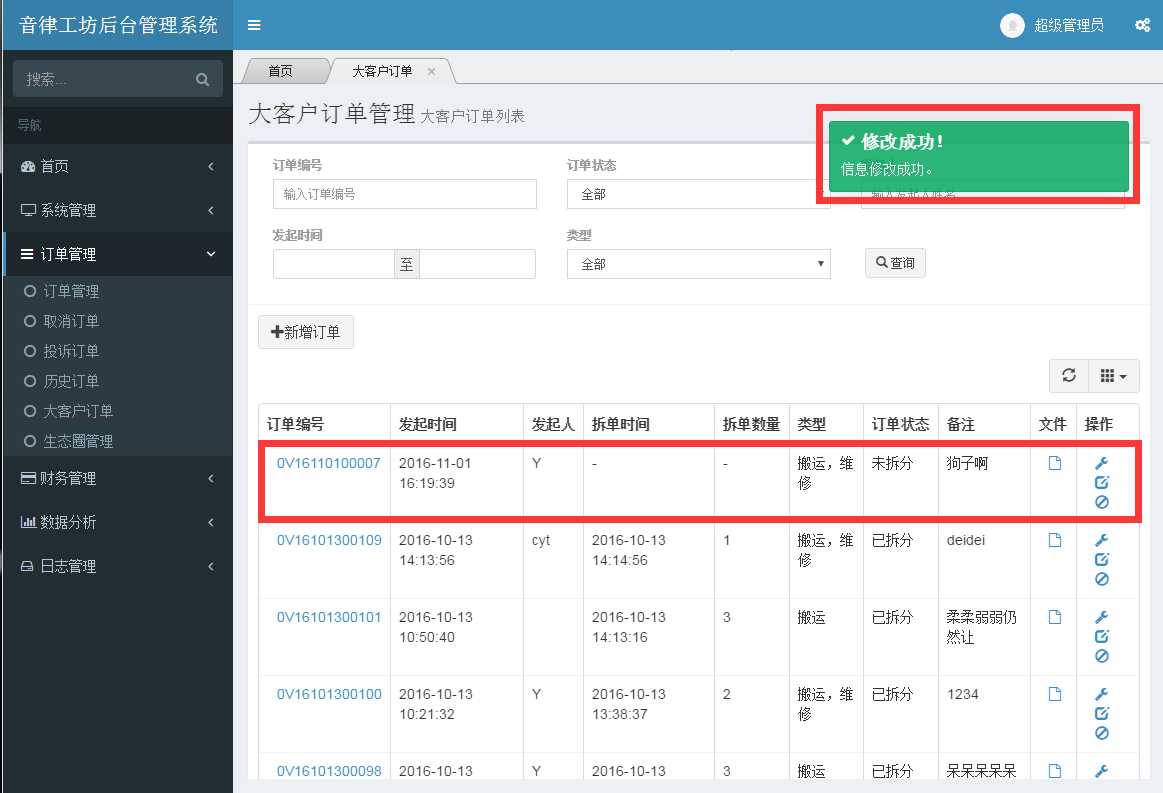The height and width of the screenshot is (793, 1163).
Task: Select 订单管理 submenu item
Action: coord(70,291)
